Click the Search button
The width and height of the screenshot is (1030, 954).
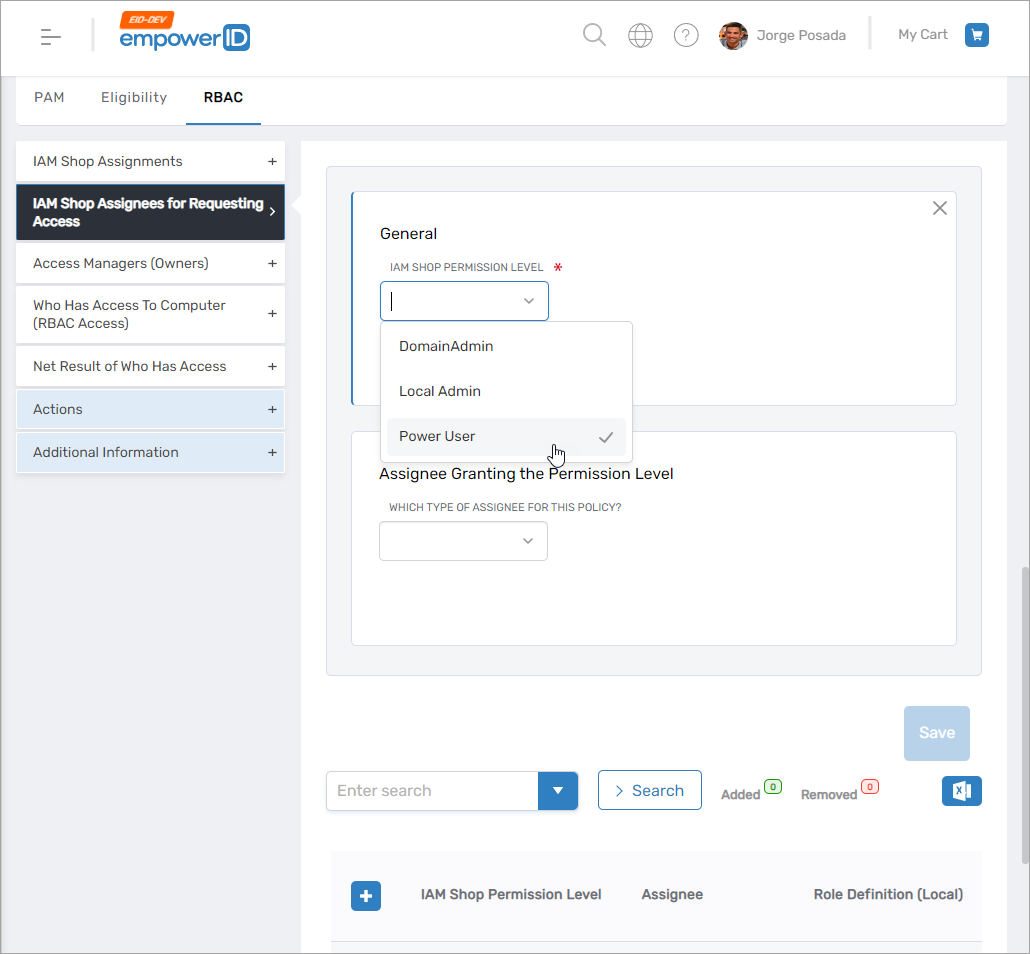[650, 790]
